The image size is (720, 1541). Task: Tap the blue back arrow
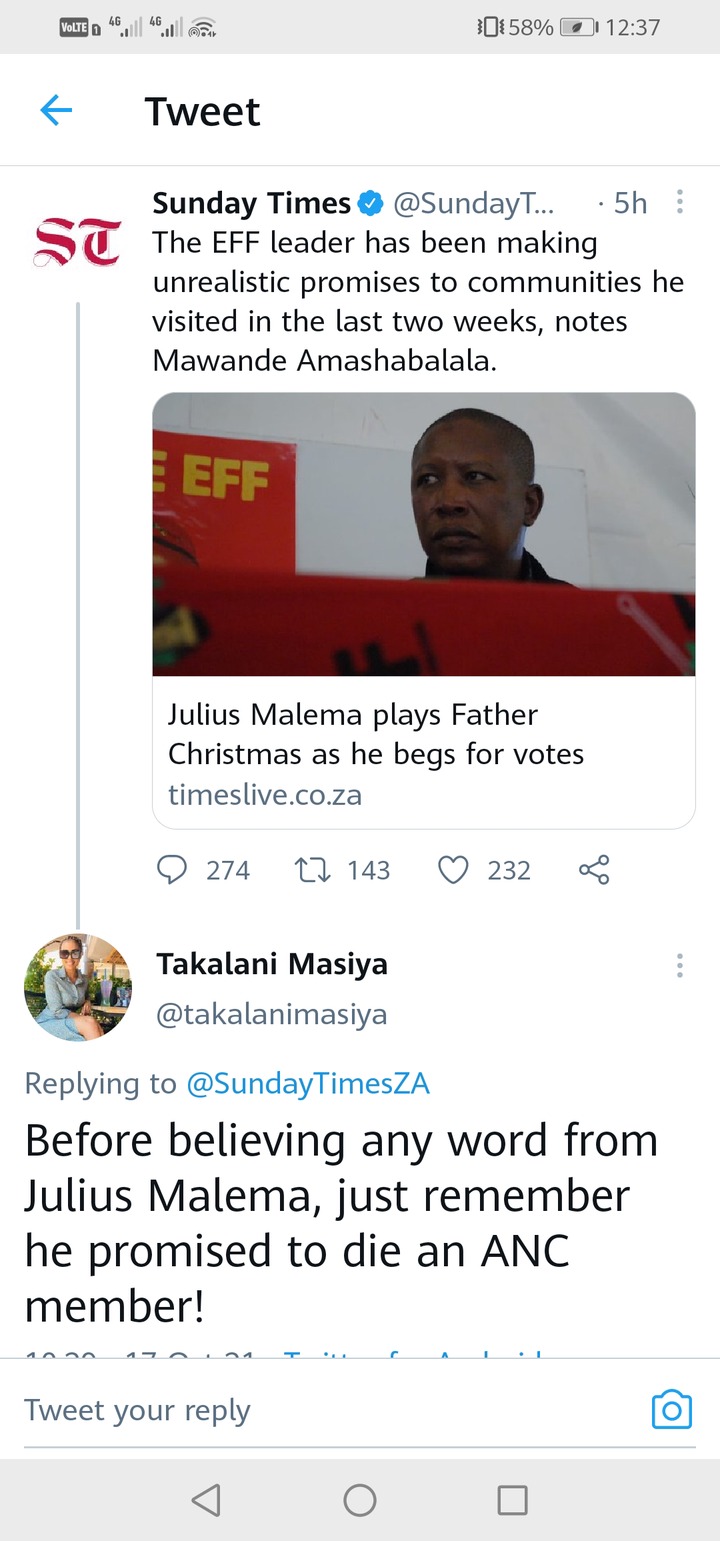(56, 111)
